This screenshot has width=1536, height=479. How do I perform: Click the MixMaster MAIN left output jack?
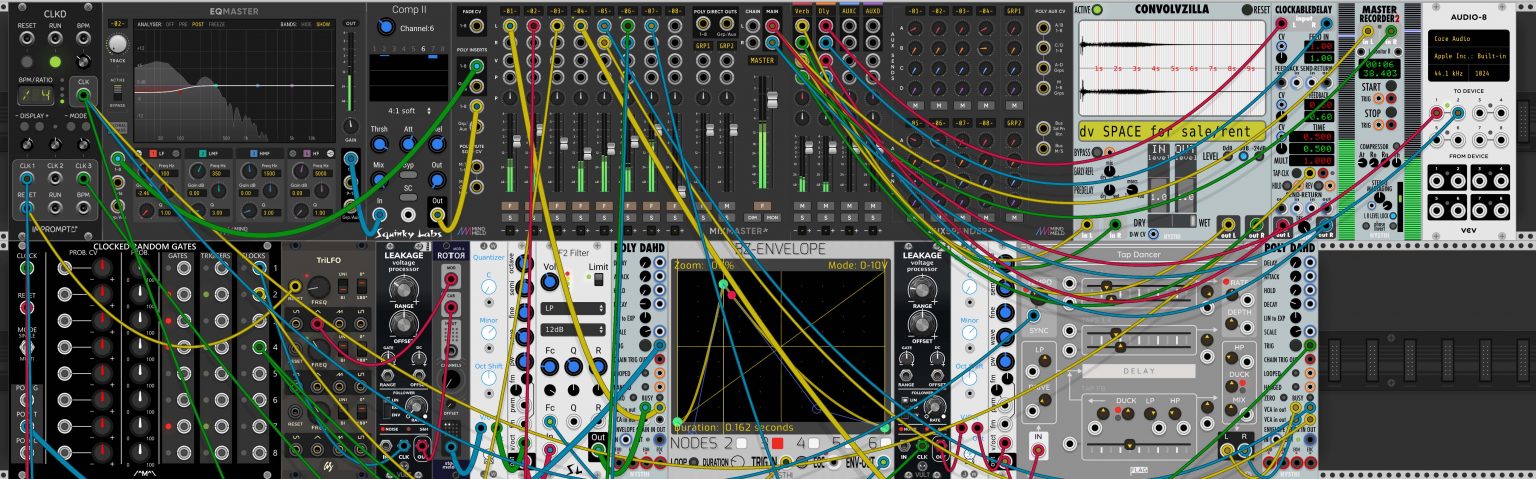point(773,25)
